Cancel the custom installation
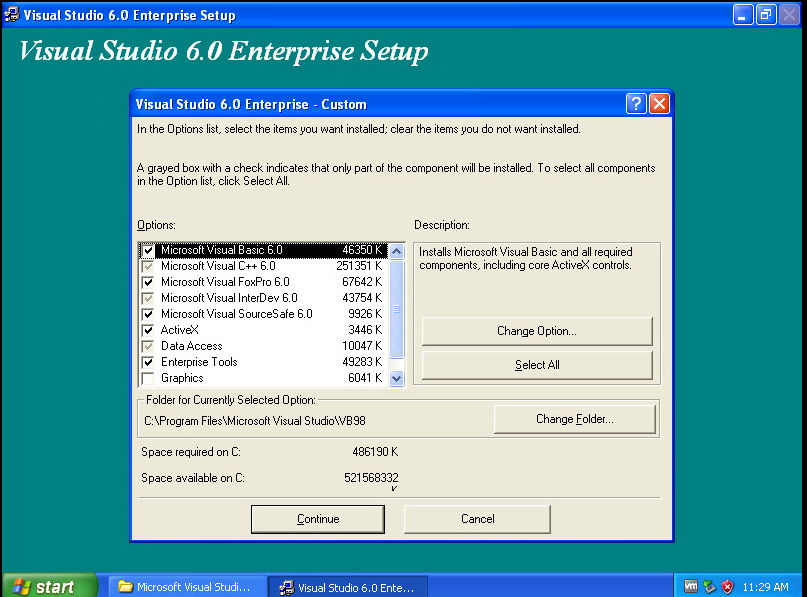Image resolution: width=807 pixels, height=597 pixels. pos(477,519)
